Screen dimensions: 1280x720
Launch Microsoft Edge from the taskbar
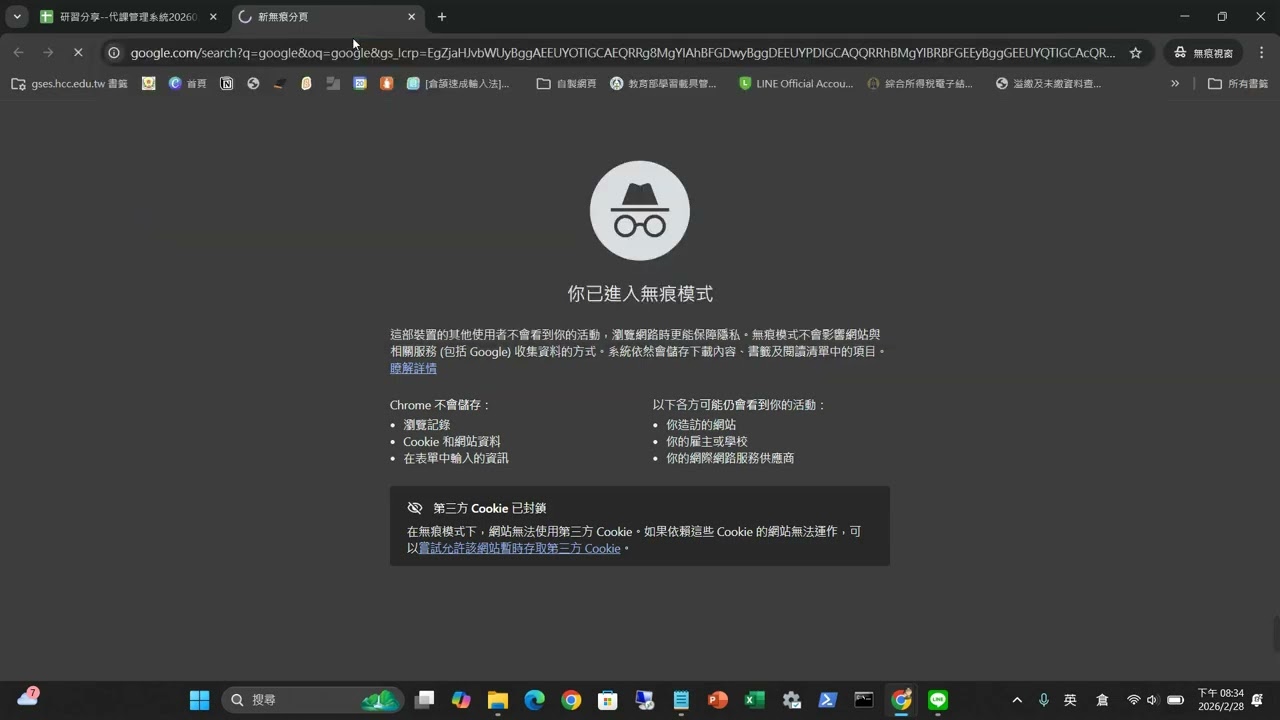click(x=535, y=700)
